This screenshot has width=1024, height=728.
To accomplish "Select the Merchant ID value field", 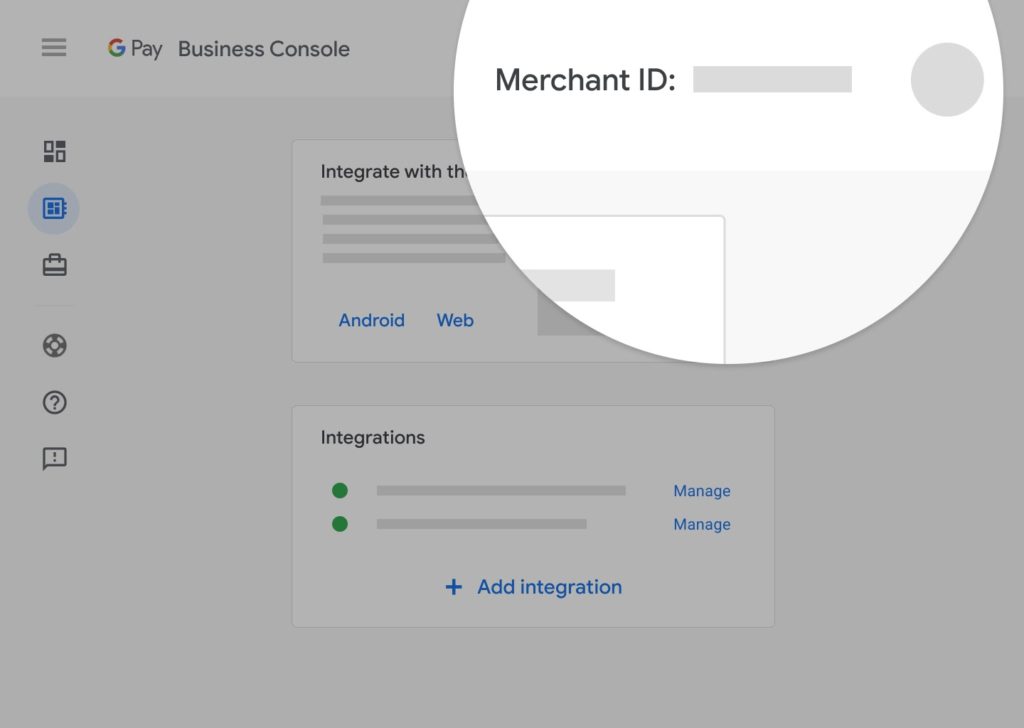I will coord(772,79).
